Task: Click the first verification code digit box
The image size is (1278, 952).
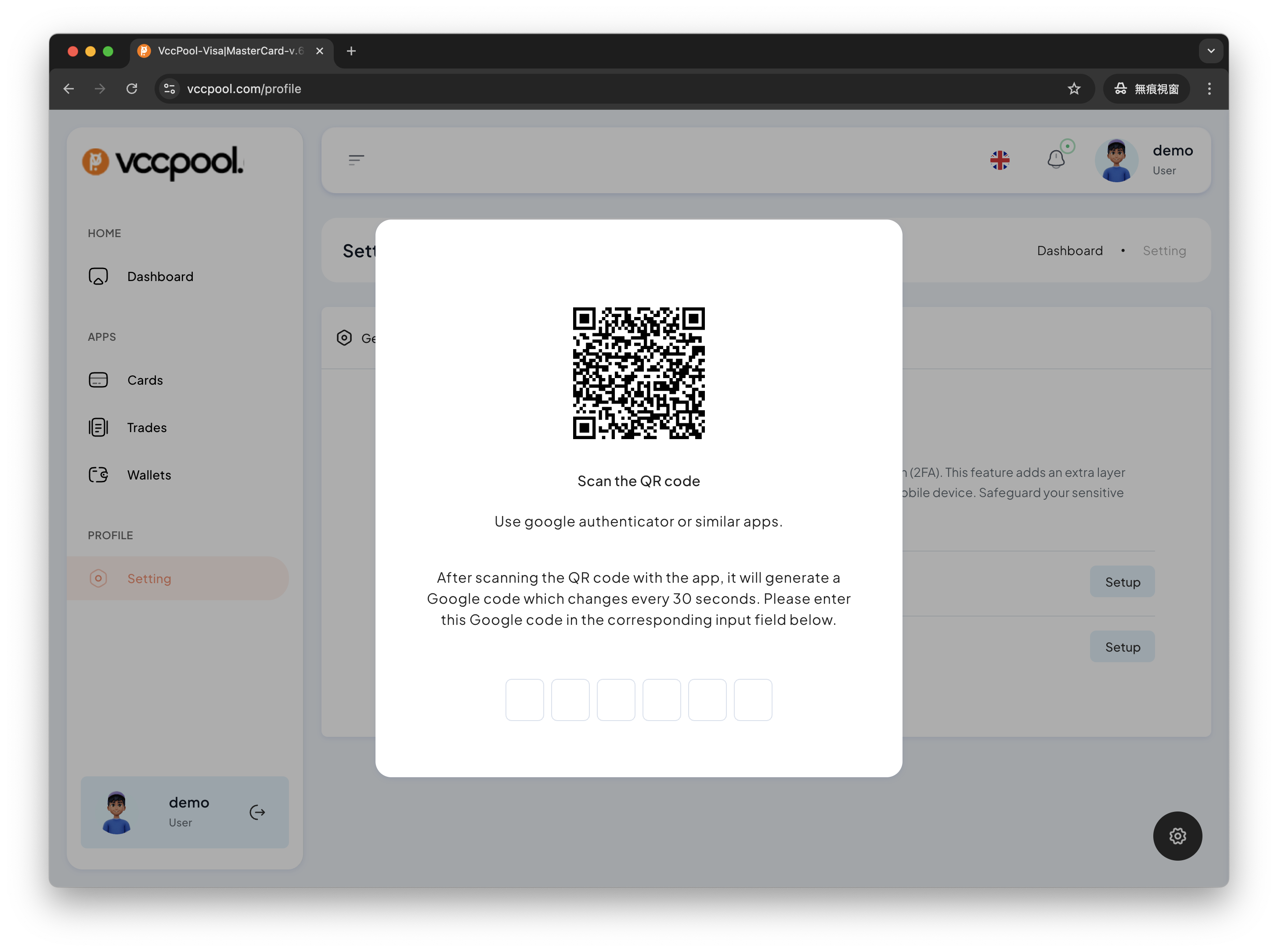Action: click(524, 700)
